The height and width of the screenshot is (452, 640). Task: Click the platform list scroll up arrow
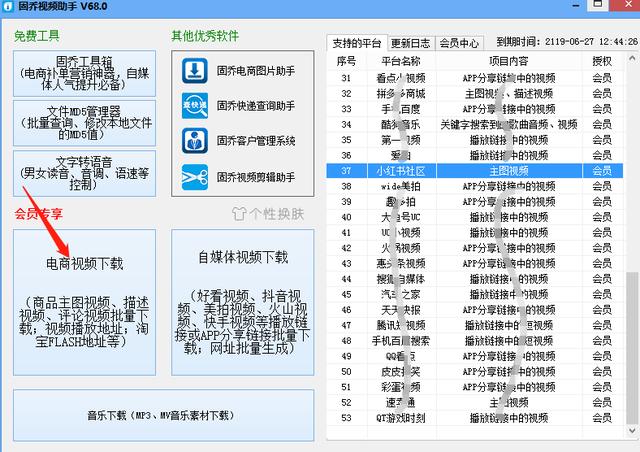coord(632,58)
